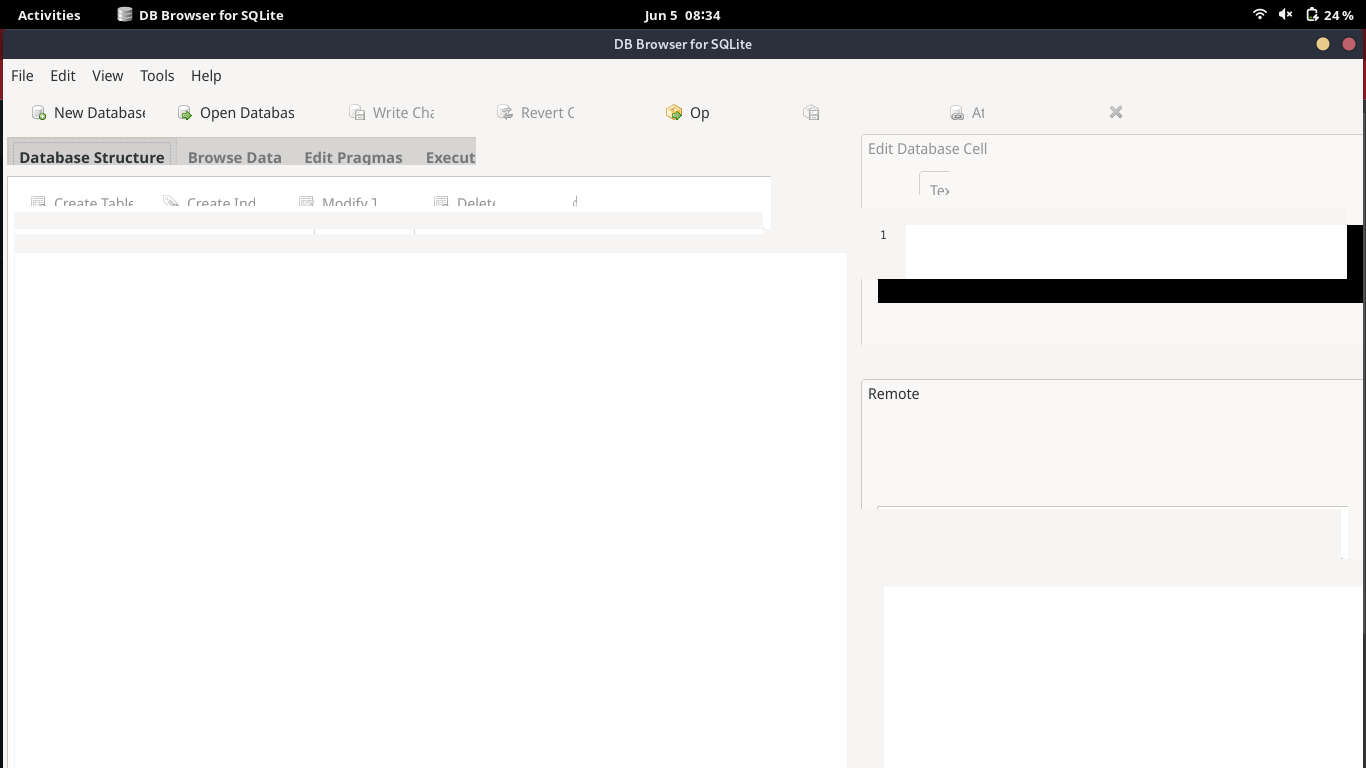Click the Attach Database toolbar icon
Image resolution: width=1366 pixels, height=768 pixels.
(x=966, y=113)
